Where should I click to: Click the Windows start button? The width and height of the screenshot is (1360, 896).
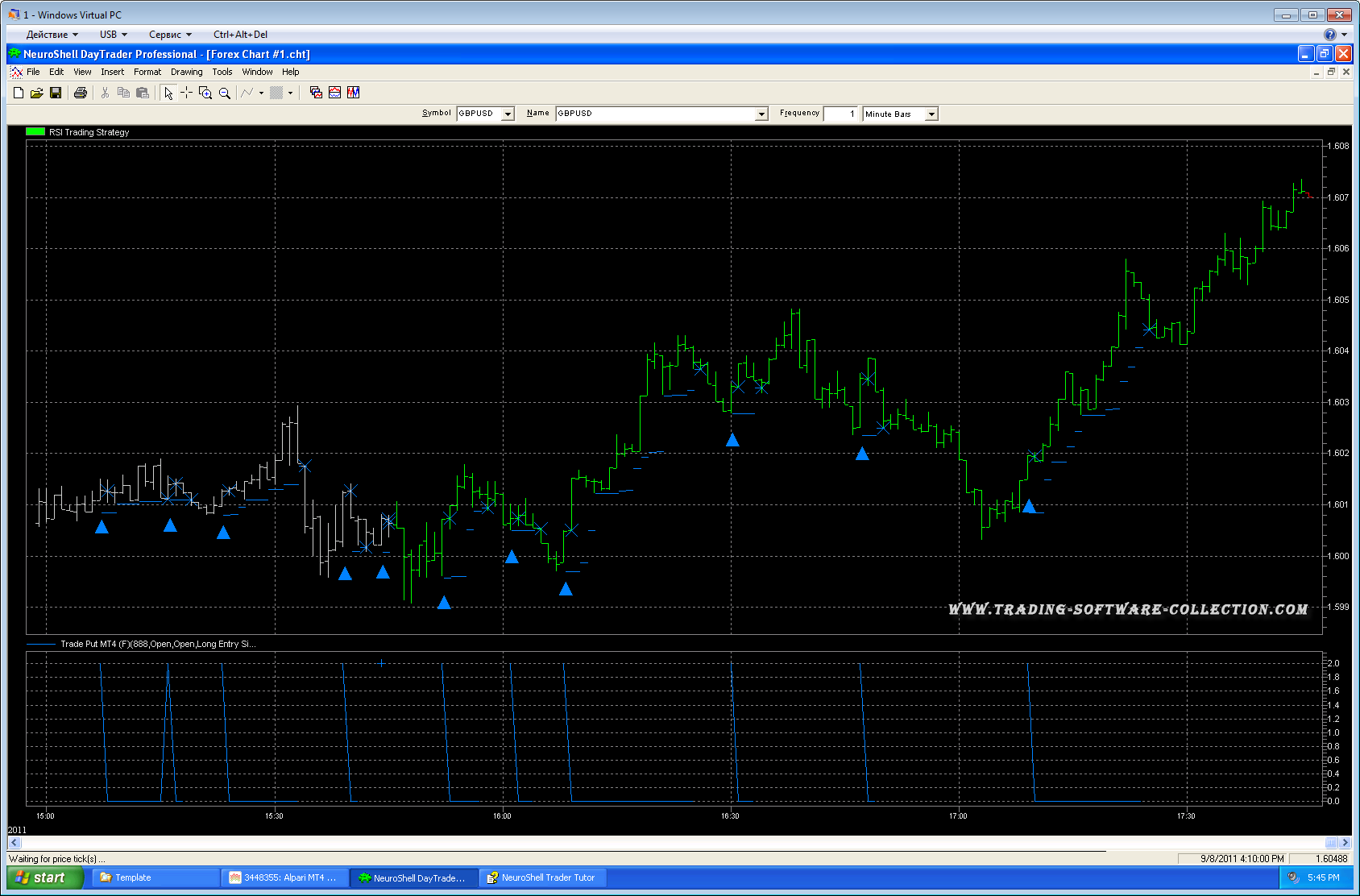tap(44, 877)
